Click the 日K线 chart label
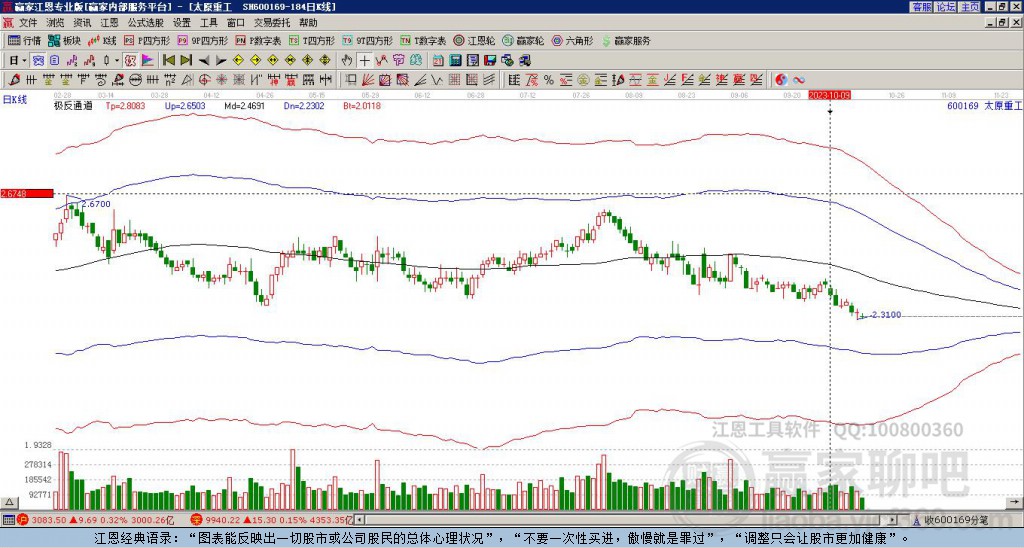Viewport: 1024px width, 548px height. tap(15, 100)
